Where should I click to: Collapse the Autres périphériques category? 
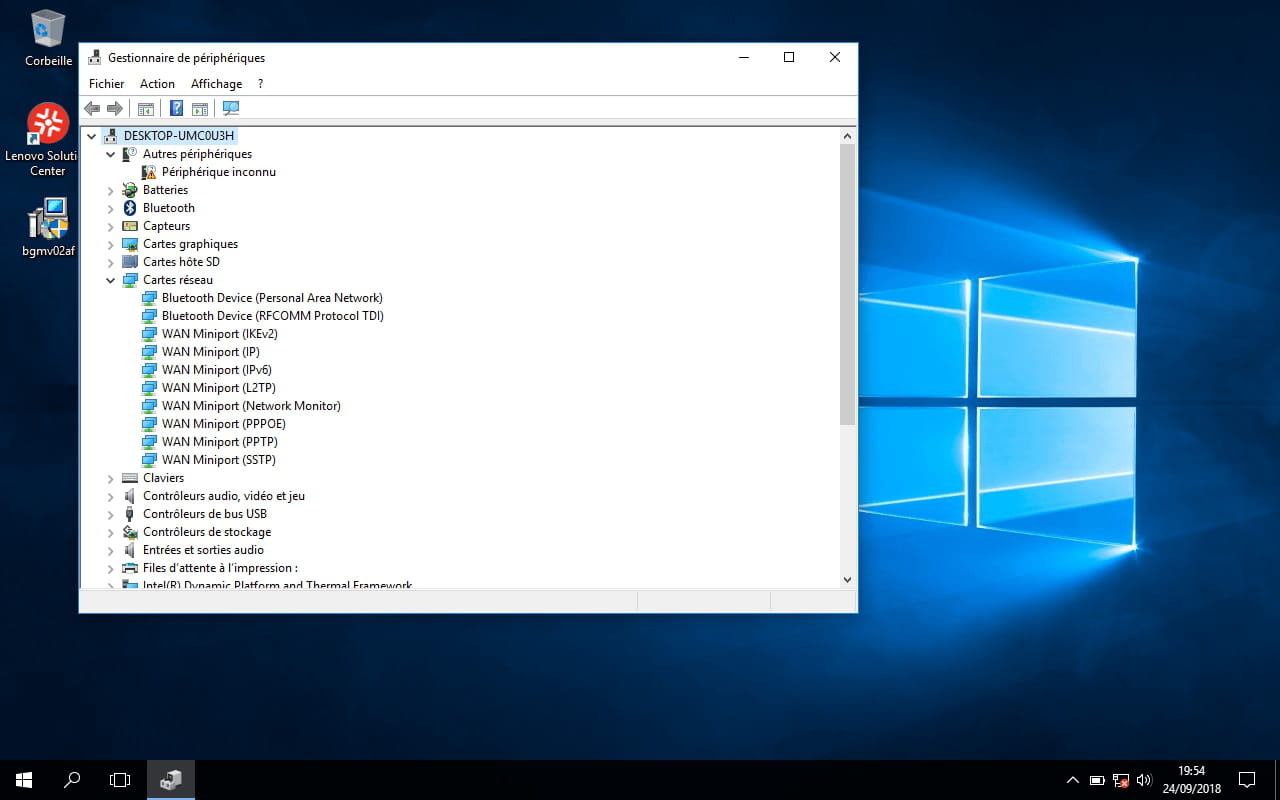click(111, 154)
